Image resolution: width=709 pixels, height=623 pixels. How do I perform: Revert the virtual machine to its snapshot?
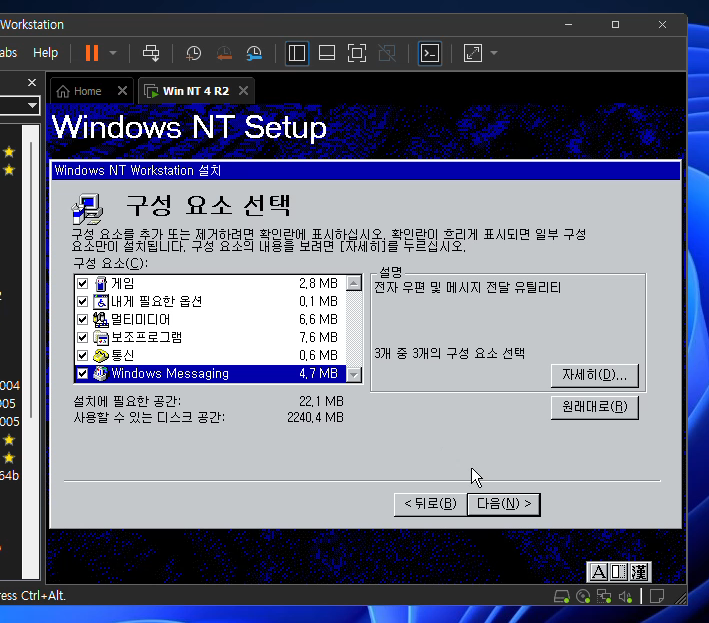pyautogui.click(x=224, y=53)
